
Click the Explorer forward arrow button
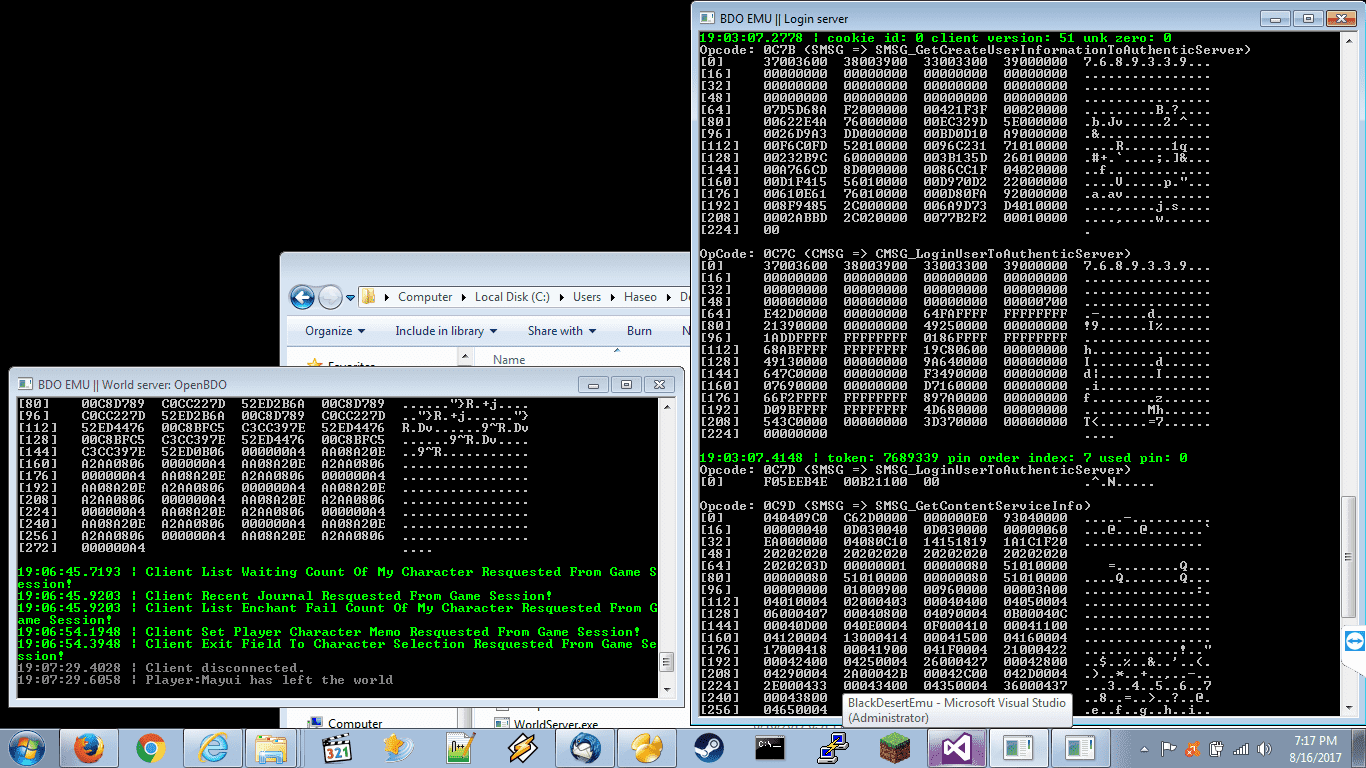330,297
